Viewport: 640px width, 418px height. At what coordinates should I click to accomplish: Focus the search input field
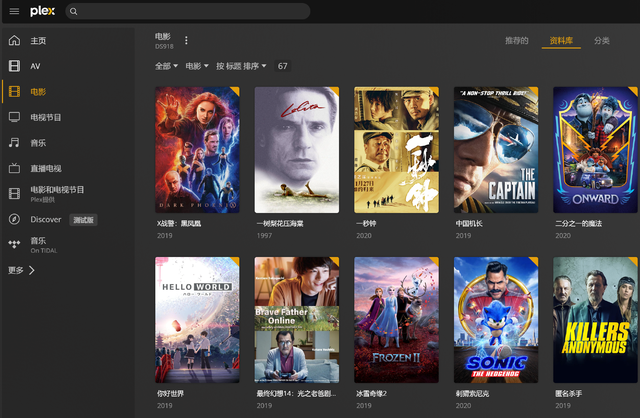tap(188, 11)
